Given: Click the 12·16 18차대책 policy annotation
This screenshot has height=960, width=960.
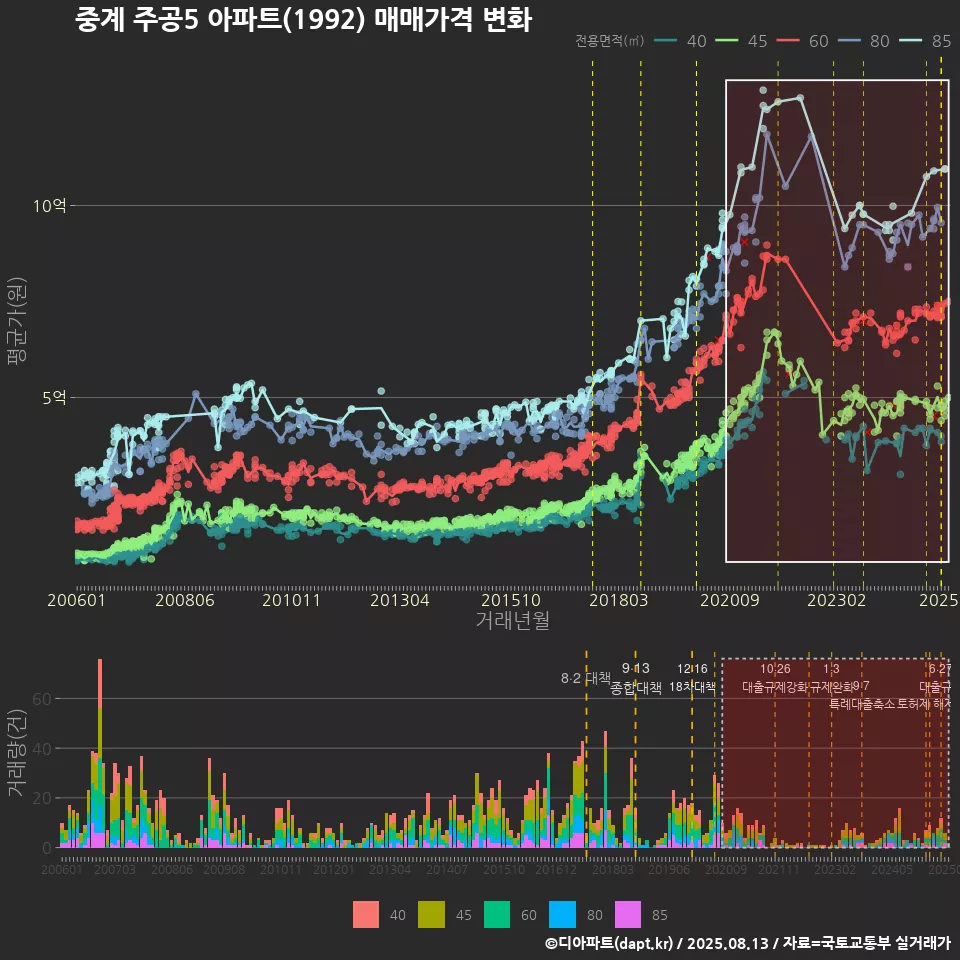Looking at the screenshot, I should click(x=692, y=678).
